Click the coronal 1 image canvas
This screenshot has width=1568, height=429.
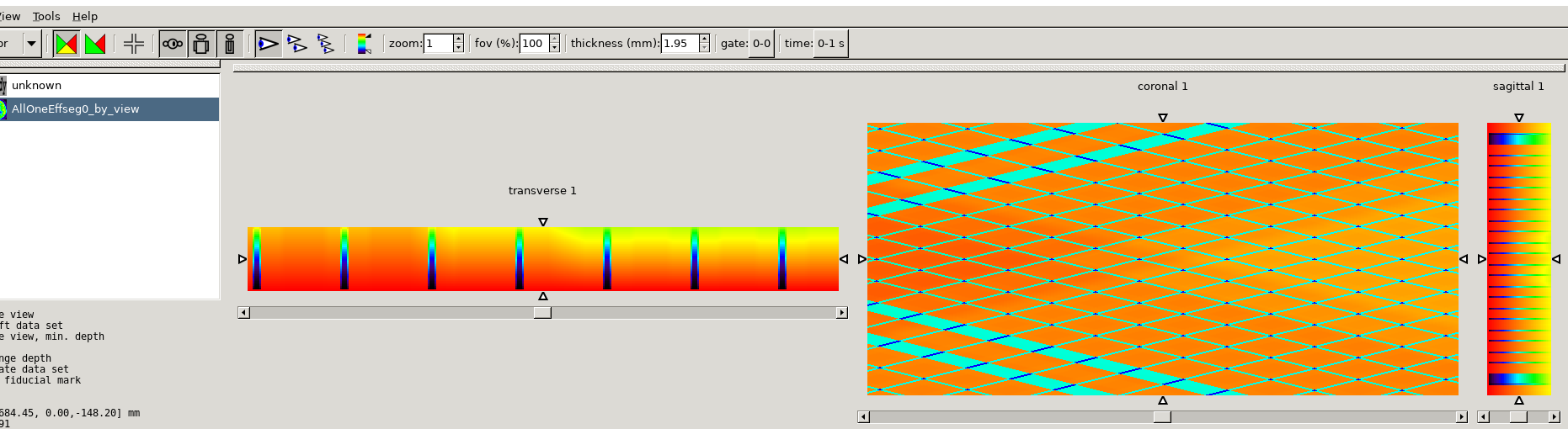[1163, 259]
